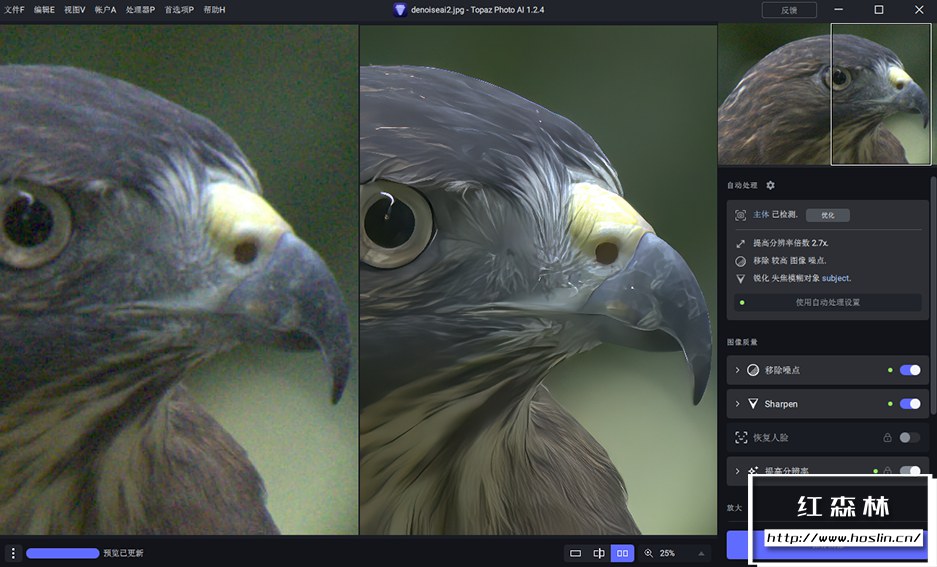Click the 反馈 feedback button
Screen dimensions: 937x567
[789, 10]
